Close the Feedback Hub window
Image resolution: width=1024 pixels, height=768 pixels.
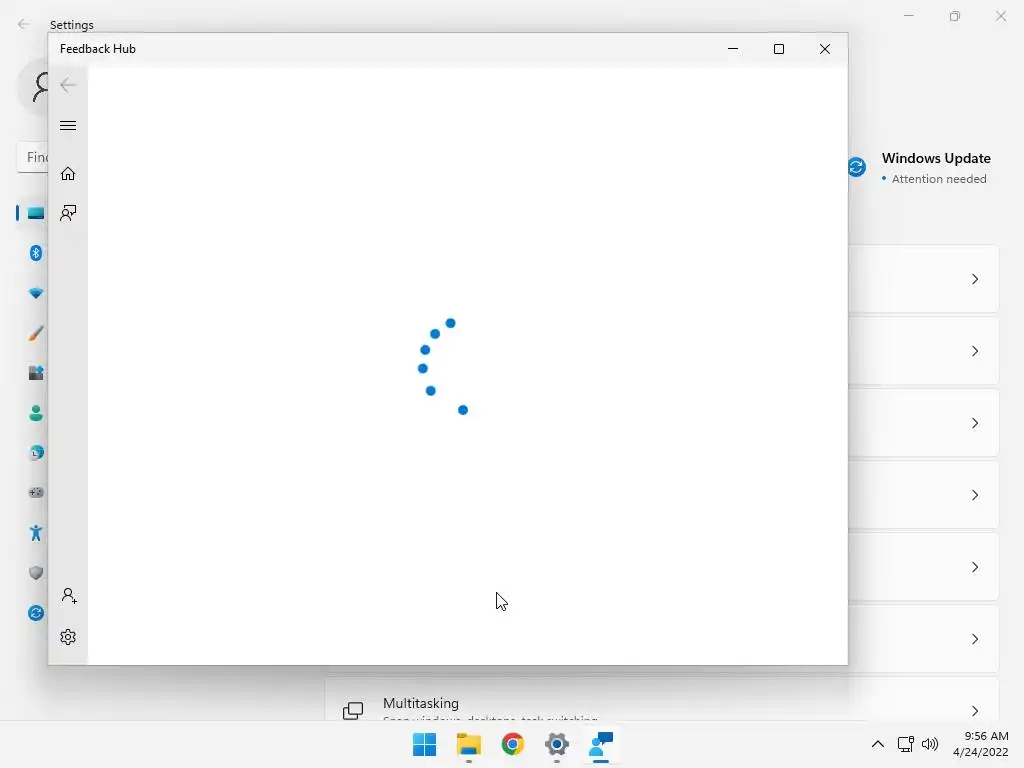click(825, 49)
